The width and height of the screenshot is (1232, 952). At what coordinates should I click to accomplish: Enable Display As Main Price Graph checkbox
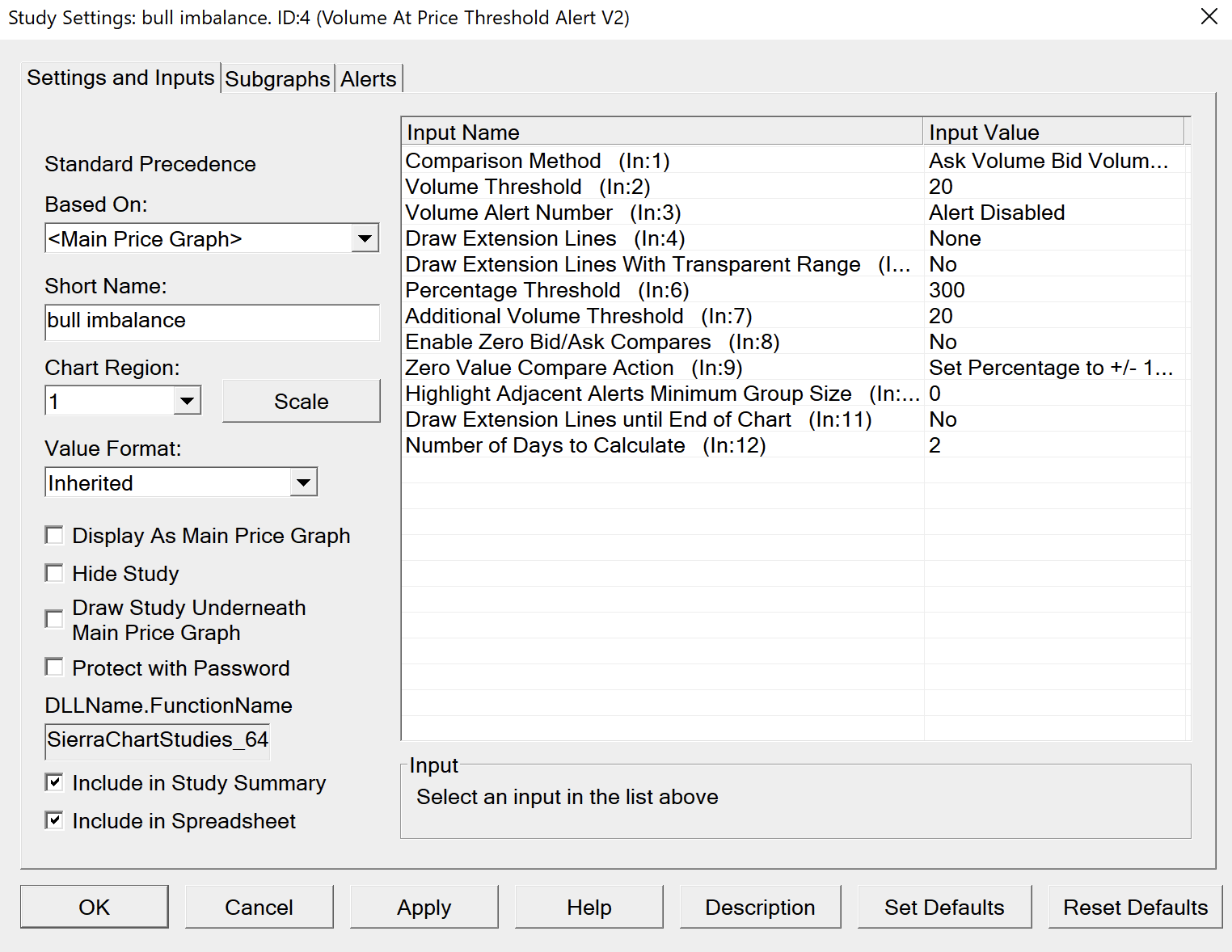54,535
